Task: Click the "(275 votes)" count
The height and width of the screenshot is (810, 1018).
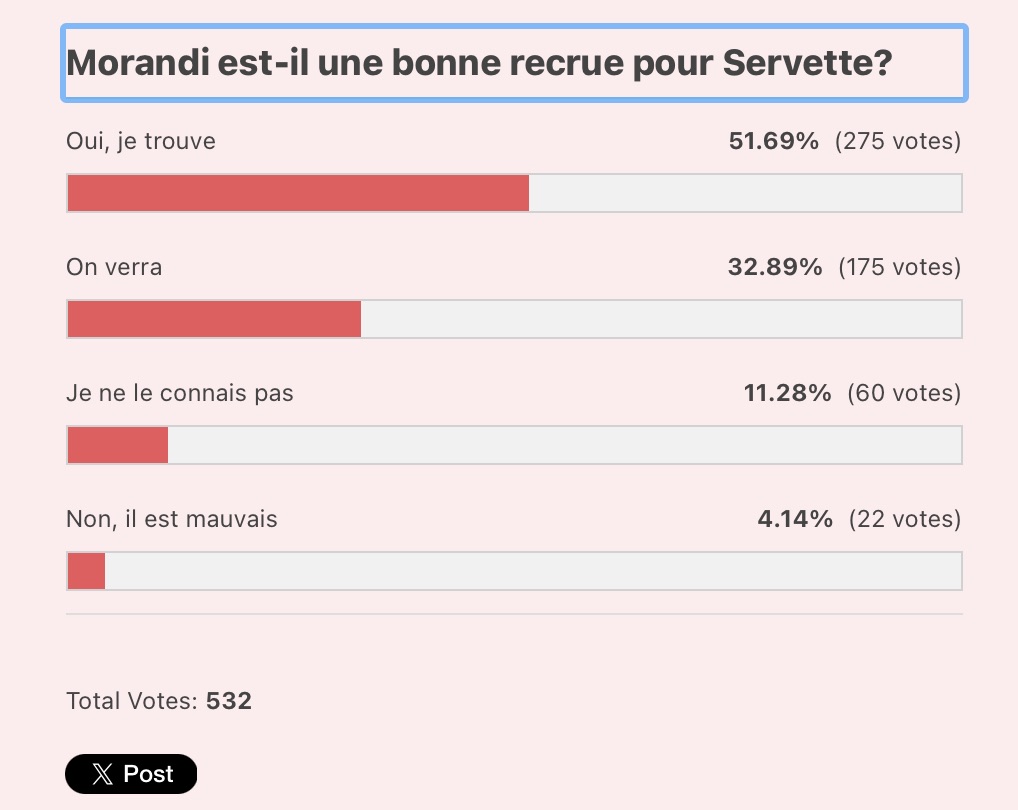Action: pyautogui.click(x=898, y=141)
